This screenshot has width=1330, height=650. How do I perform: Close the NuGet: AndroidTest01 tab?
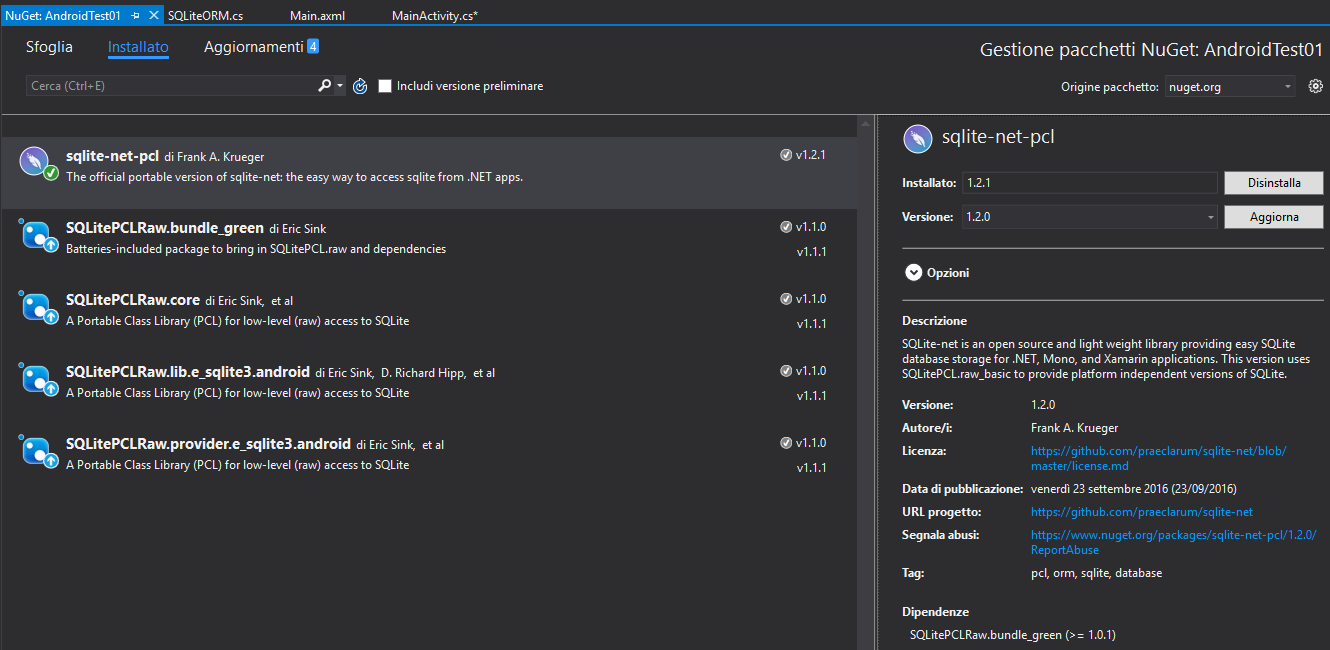[x=153, y=16]
